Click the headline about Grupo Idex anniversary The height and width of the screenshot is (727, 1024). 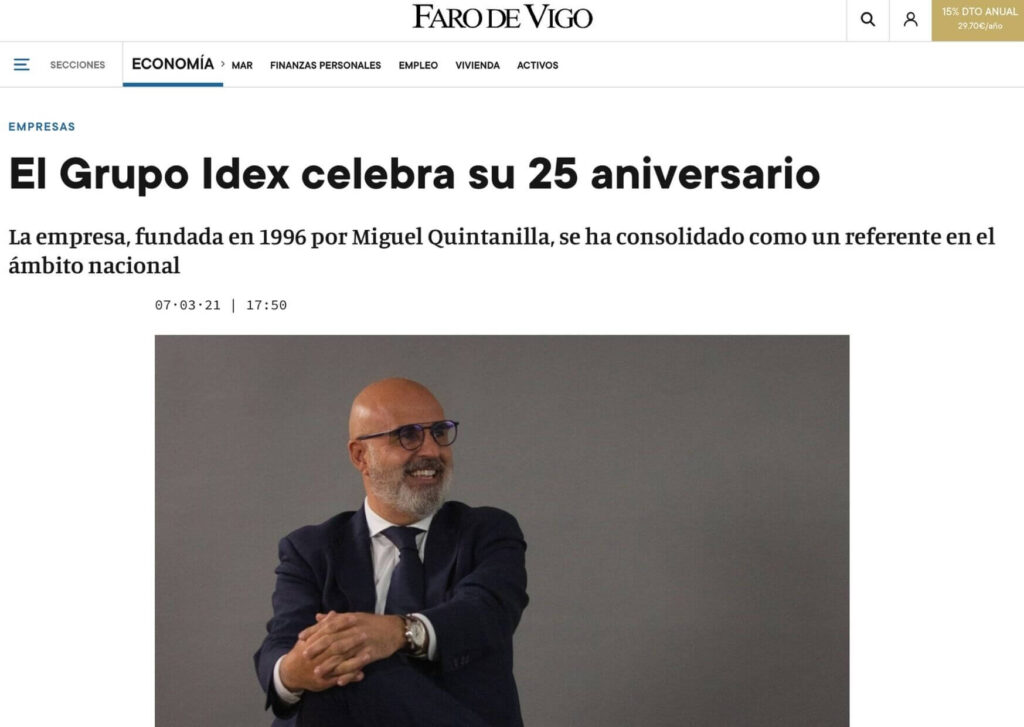(414, 174)
